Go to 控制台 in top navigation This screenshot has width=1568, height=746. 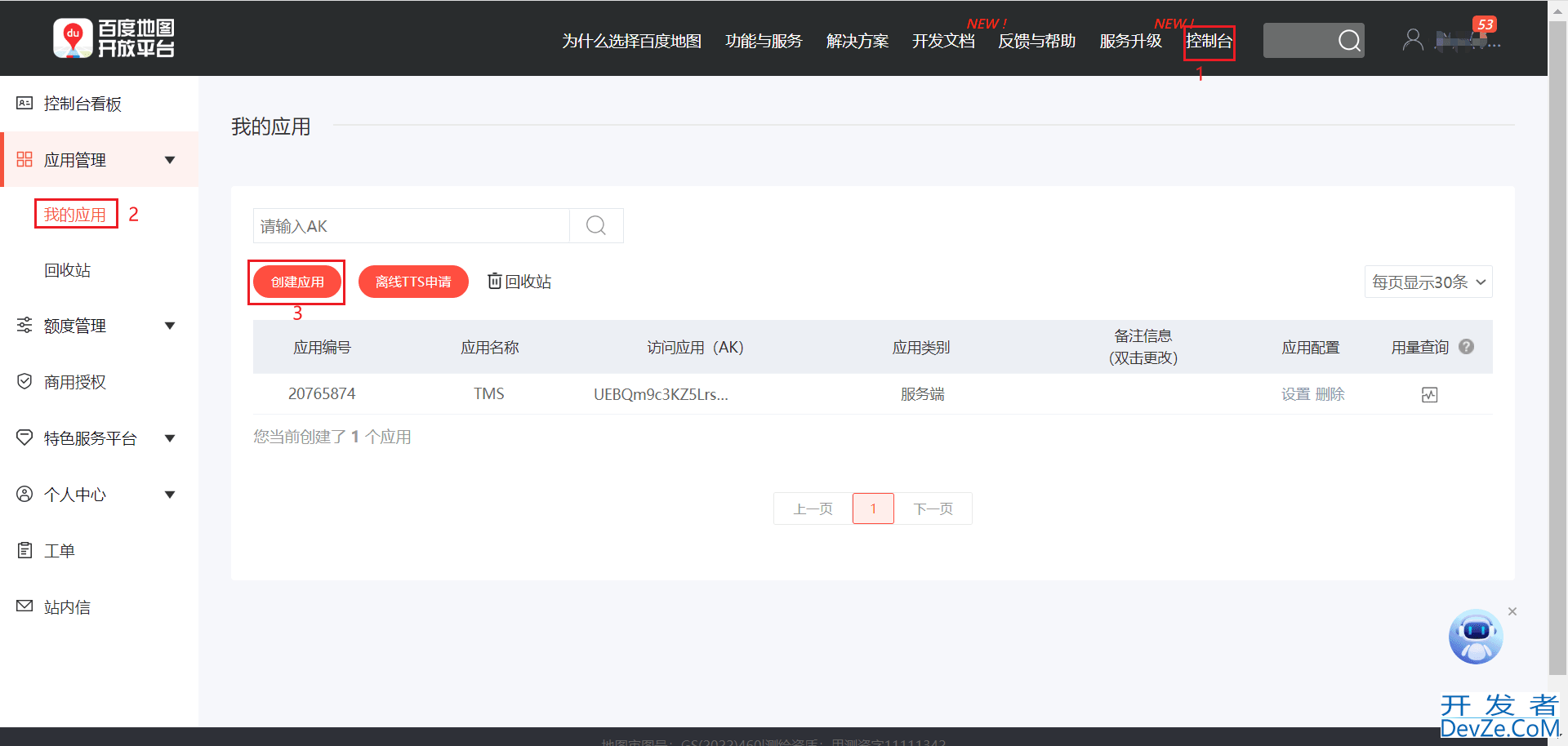1209,41
